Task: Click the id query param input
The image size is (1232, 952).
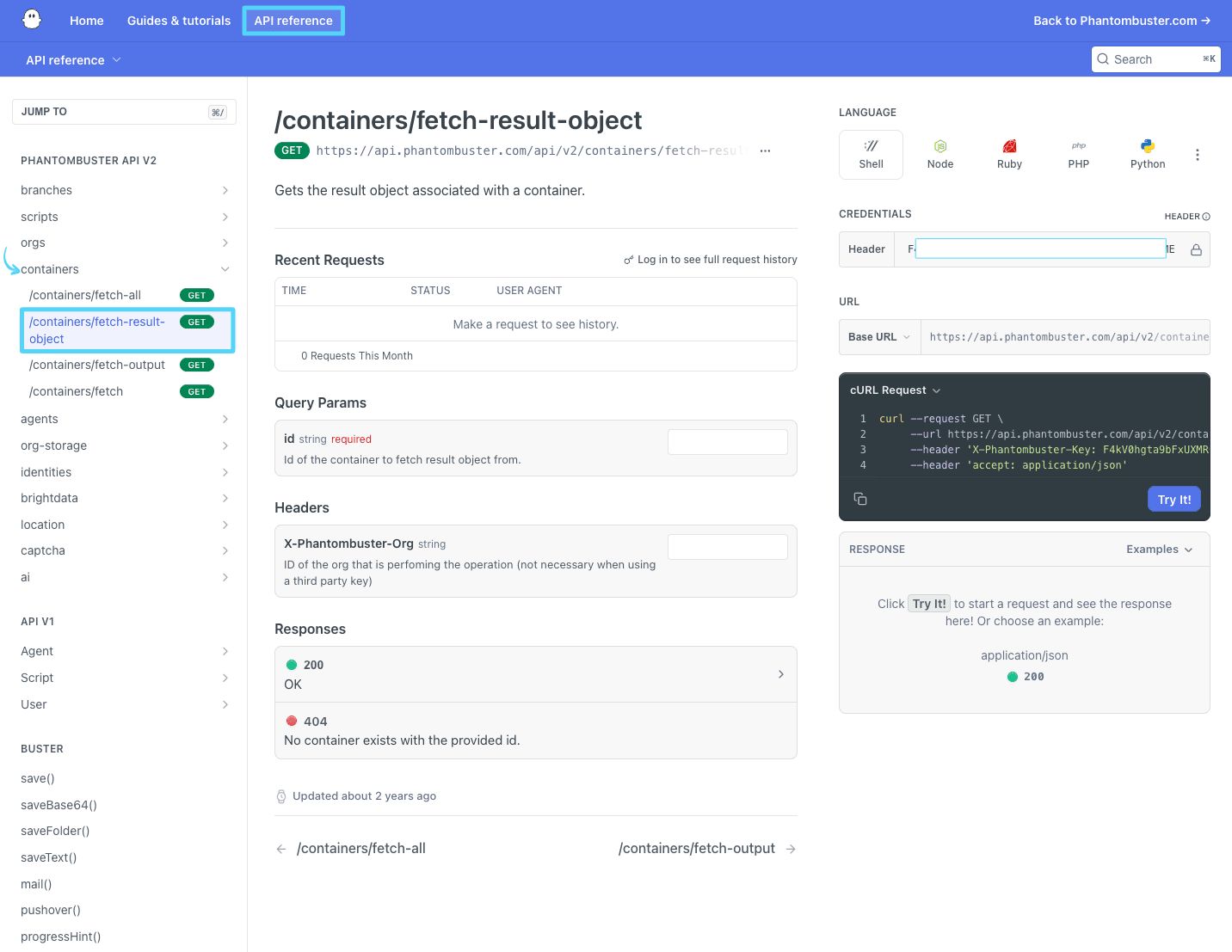Action: [728, 442]
